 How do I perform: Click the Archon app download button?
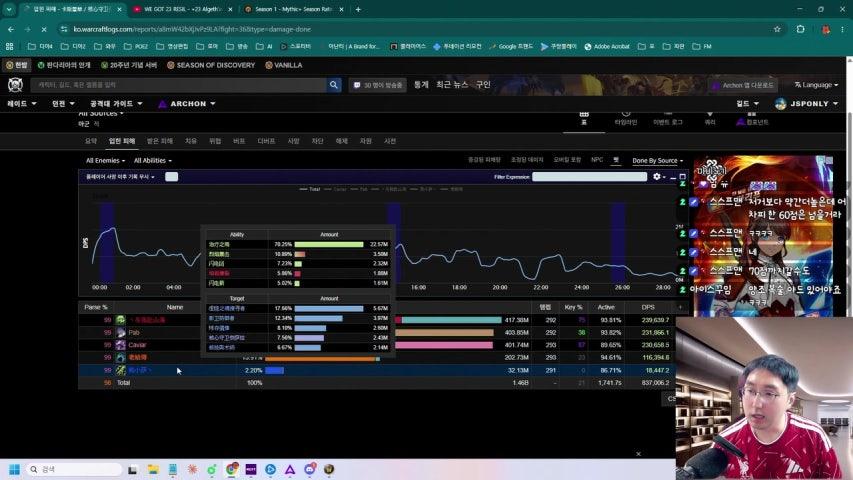(743, 85)
